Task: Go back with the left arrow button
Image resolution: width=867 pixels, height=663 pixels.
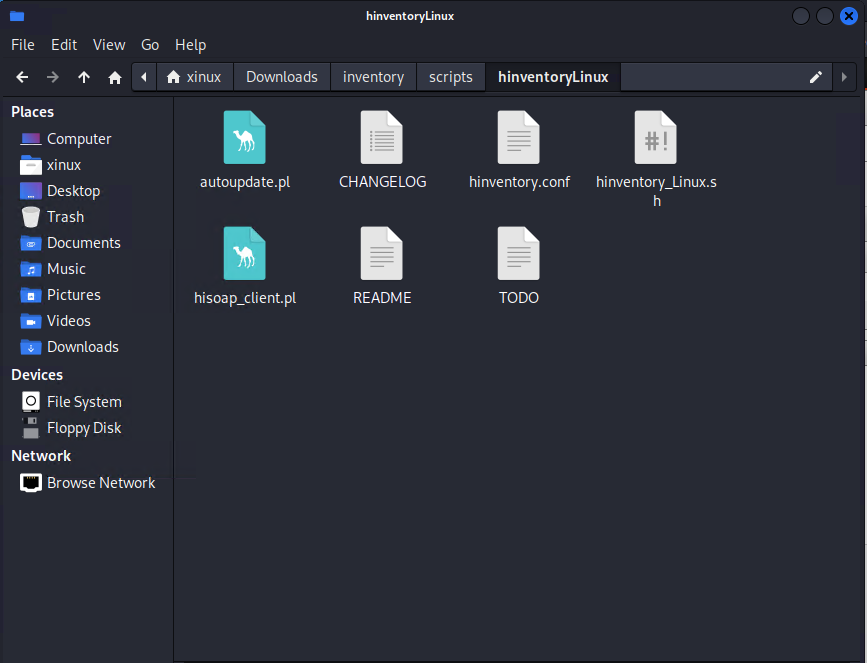Action: coord(22,77)
